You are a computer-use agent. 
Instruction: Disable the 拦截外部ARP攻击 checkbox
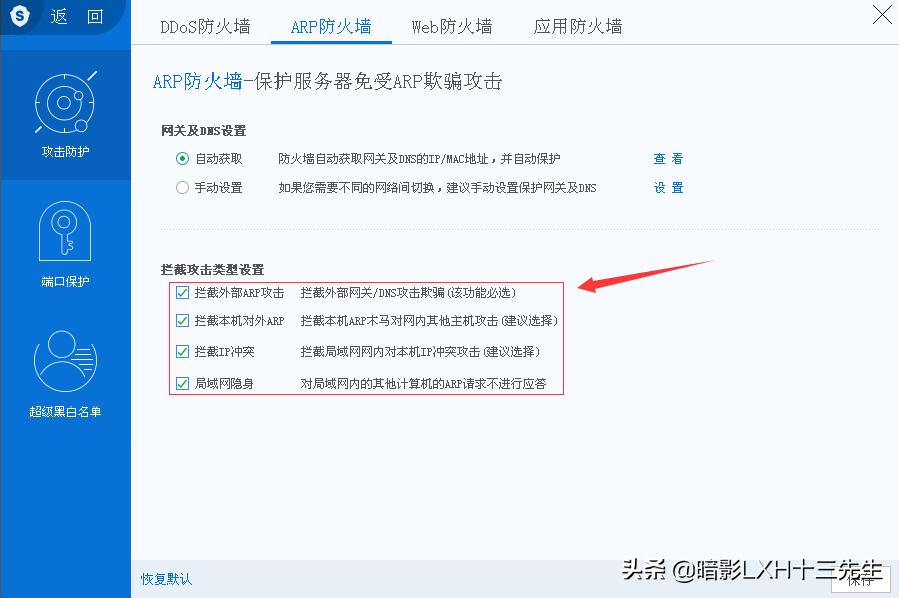pos(182,293)
